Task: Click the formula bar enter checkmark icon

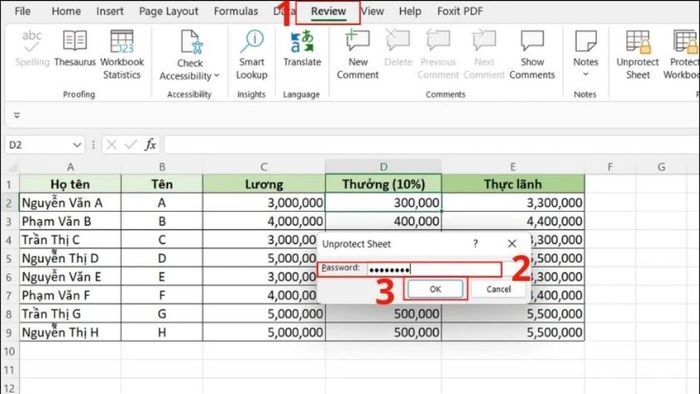Action: 131,145
